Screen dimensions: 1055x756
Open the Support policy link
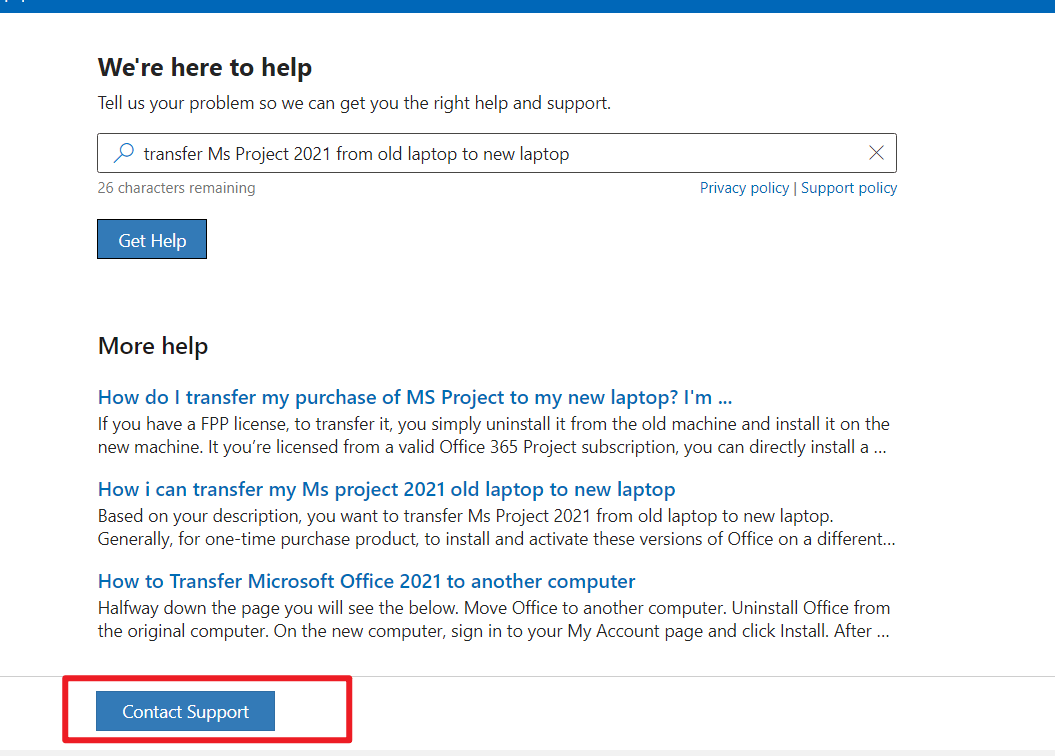(x=848, y=188)
